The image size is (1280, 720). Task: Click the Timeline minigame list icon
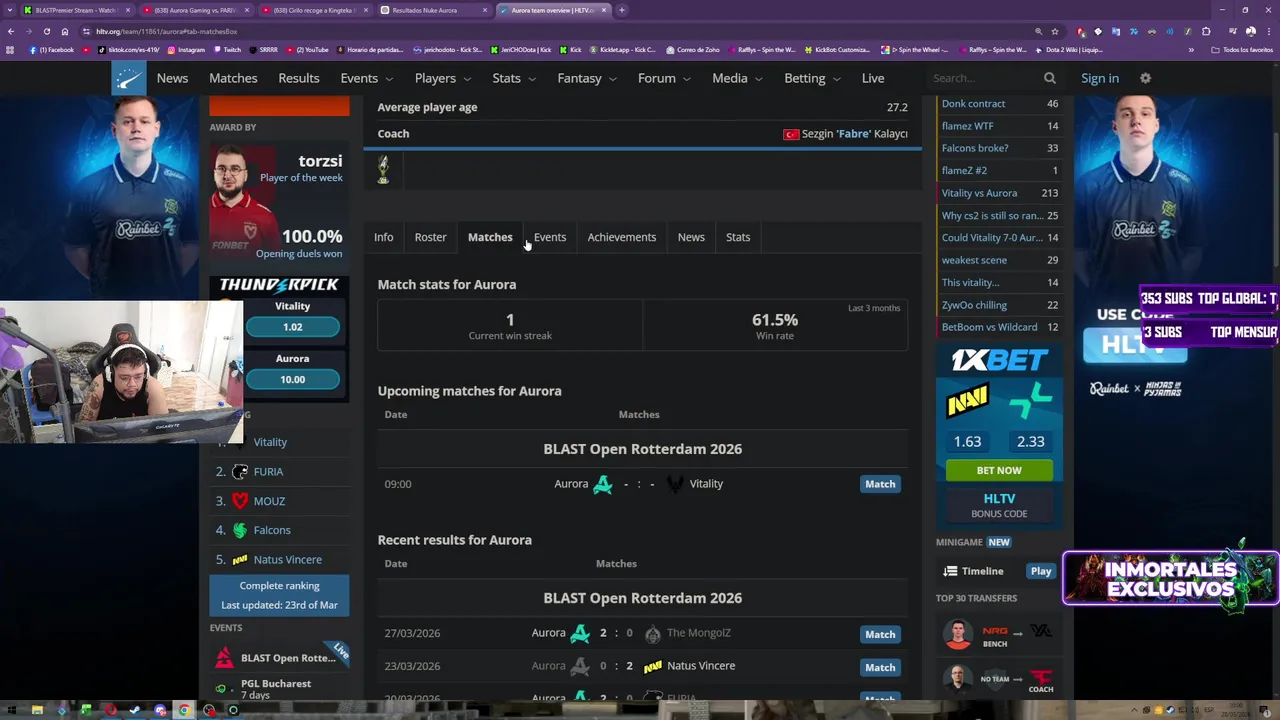tap(950, 571)
